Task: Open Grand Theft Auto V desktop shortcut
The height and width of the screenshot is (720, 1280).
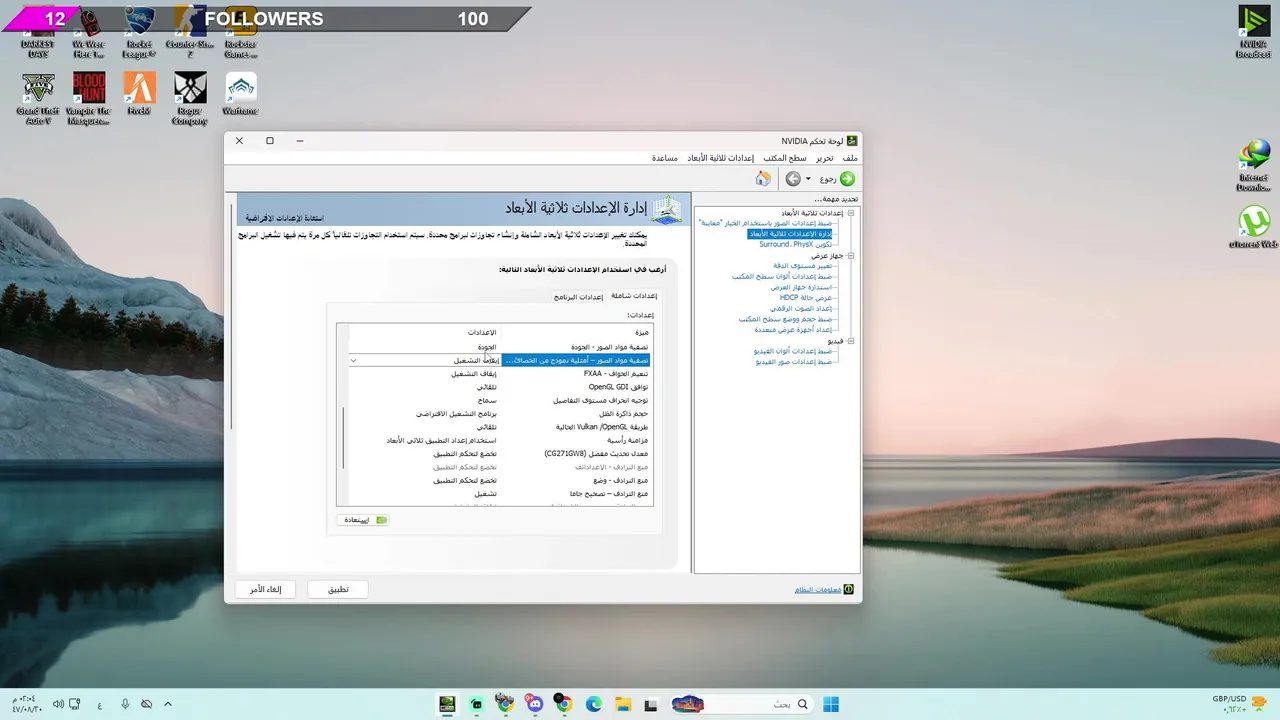Action: point(38,99)
